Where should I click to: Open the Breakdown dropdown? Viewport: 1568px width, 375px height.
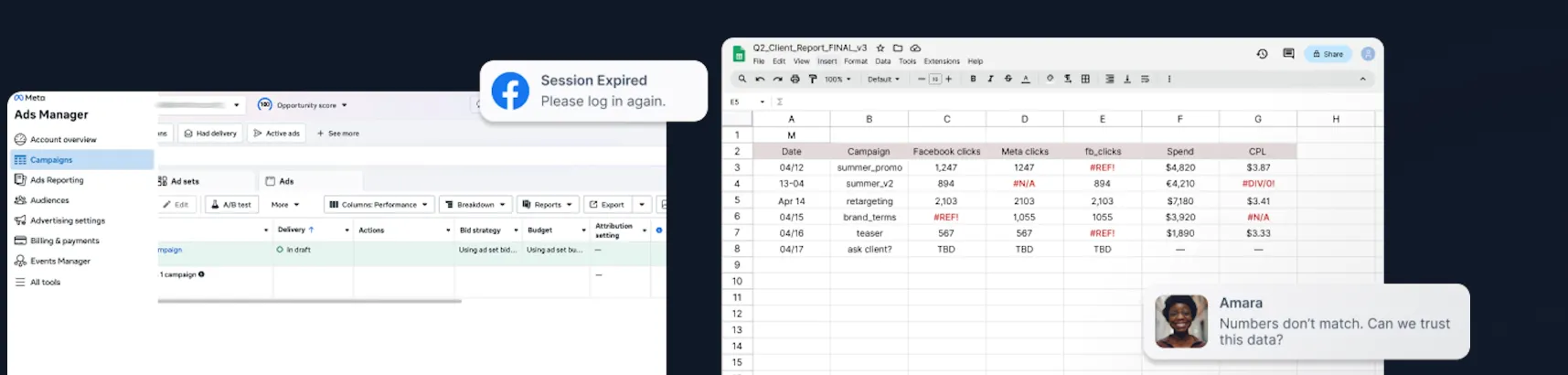point(475,205)
